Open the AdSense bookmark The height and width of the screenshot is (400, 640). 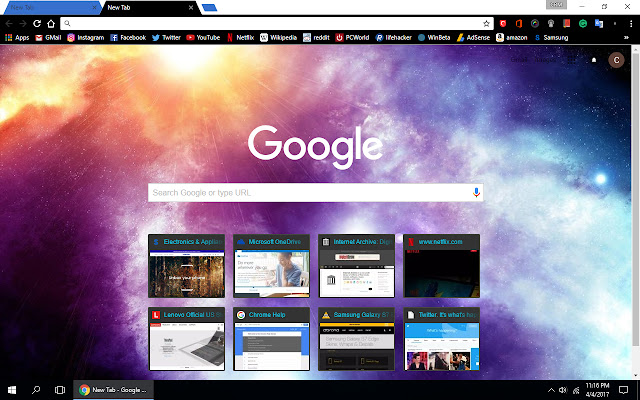473,38
